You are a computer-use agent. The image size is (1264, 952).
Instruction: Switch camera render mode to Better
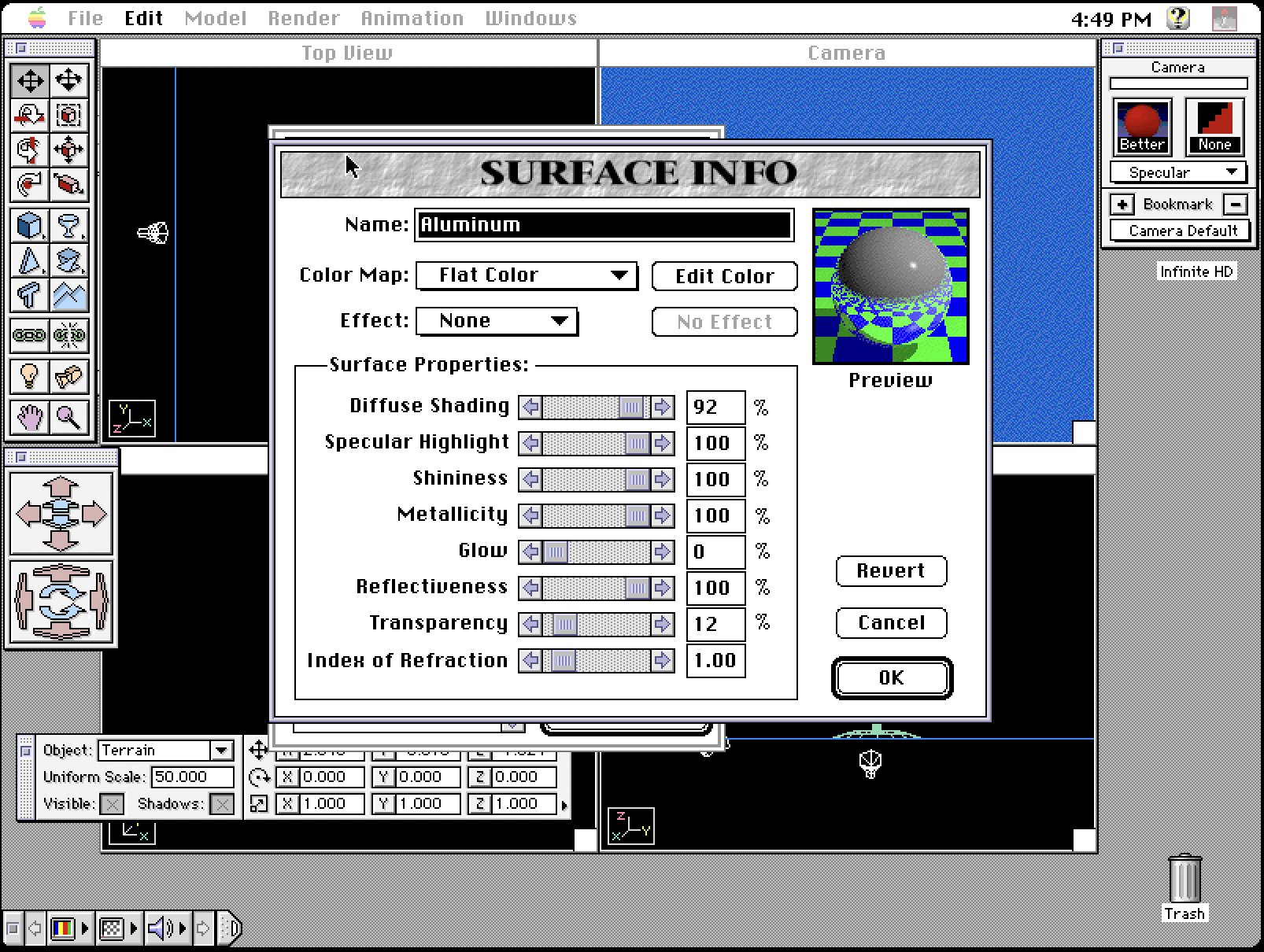click(1141, 126)
